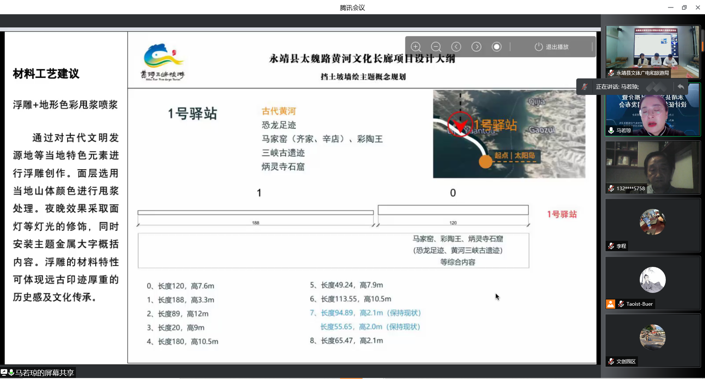
Task: Click the green mic icon beside 马若琼
Action: pyautogui.click(x=611, y=130)
